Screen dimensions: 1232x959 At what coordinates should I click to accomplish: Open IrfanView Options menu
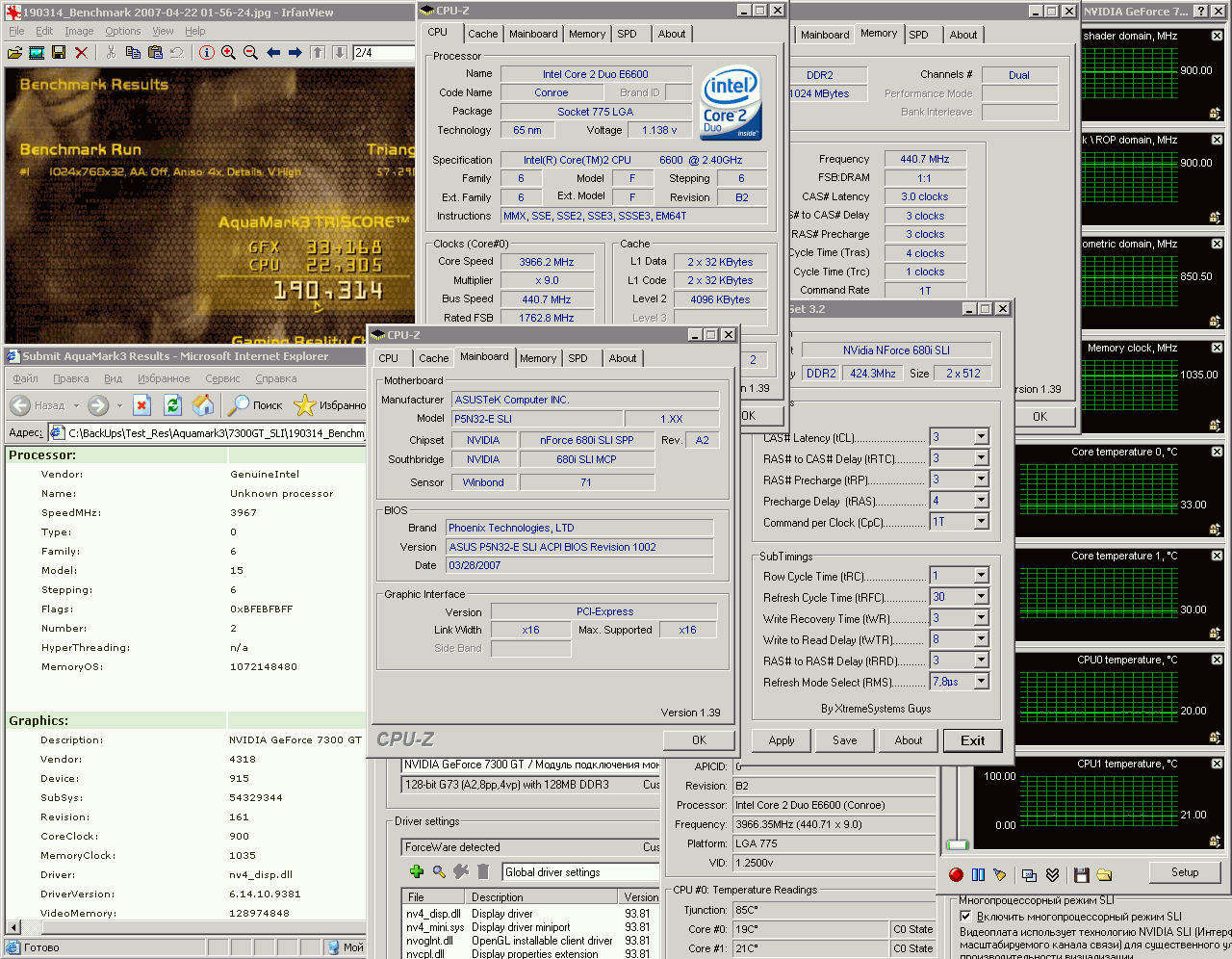click(x=122, y=32)
